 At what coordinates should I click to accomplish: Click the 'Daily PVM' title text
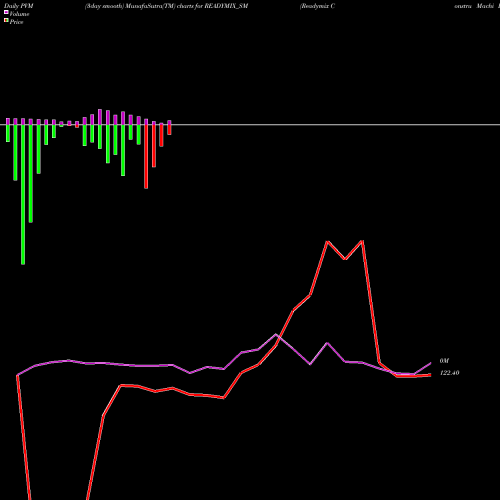(19, 6)
